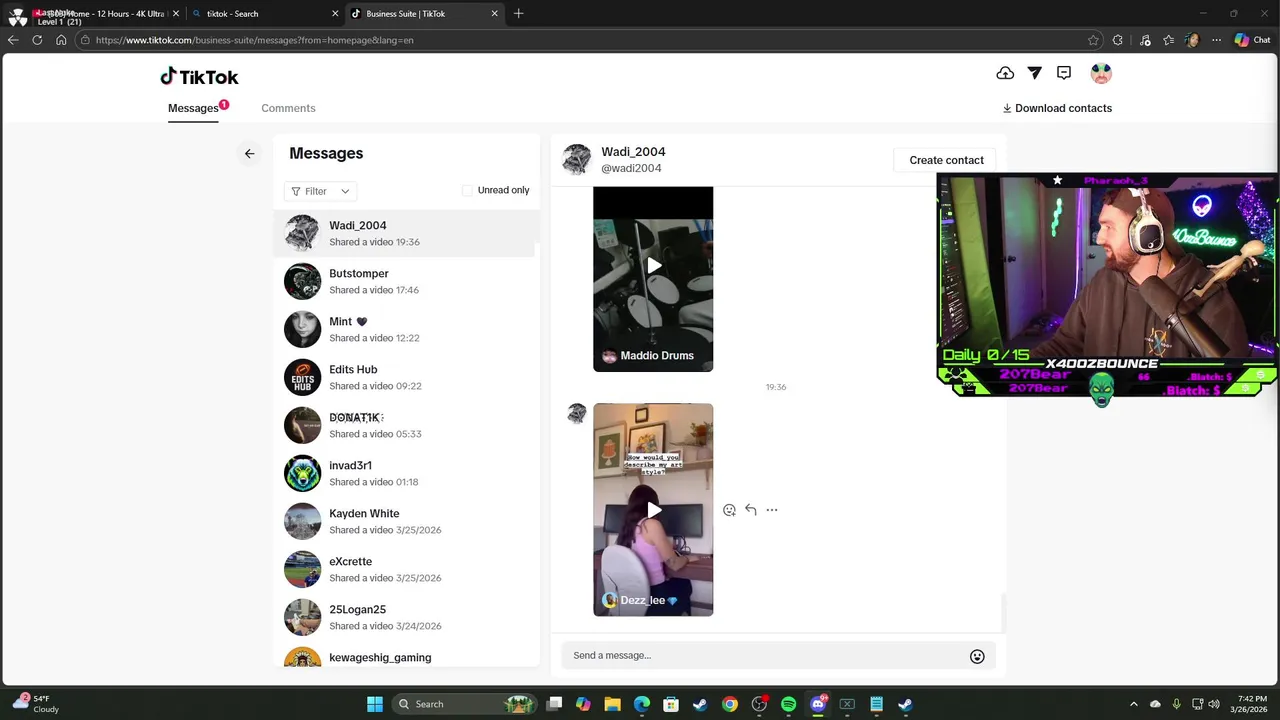Open the Butstomper conversation
The image size is (1280, 720).
406,281
